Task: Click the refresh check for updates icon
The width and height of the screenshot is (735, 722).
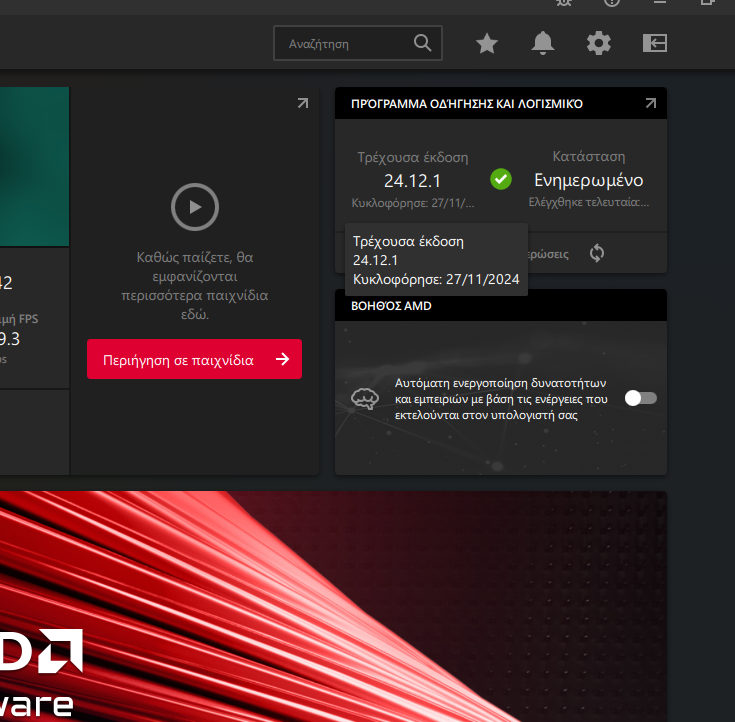Action: coord(597,253)
